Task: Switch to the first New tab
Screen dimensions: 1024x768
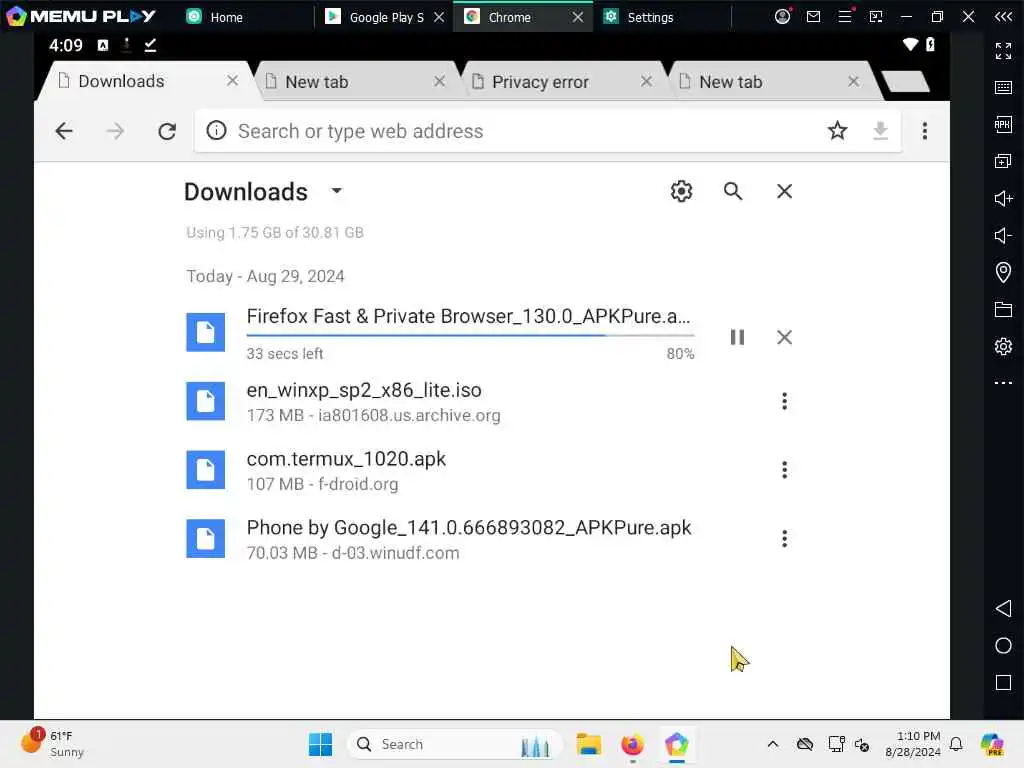Action: [358, 82]
